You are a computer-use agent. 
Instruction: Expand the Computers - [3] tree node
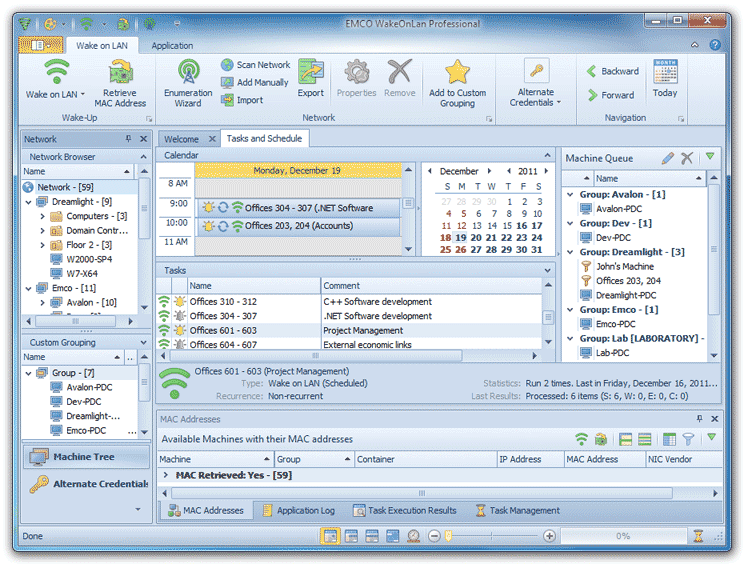pos(43,216)
